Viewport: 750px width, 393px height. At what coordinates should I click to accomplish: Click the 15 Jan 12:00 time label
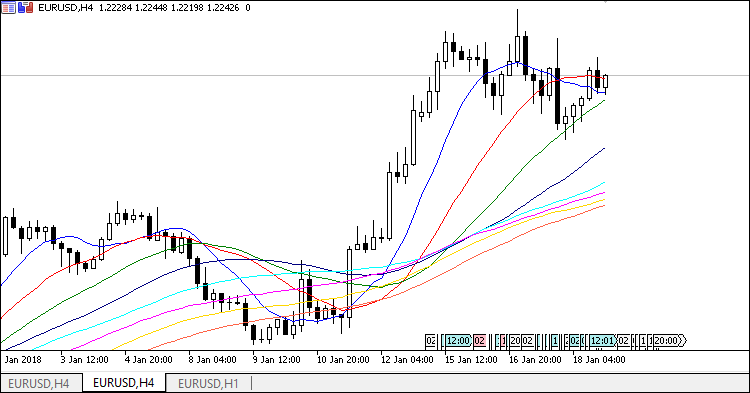coord(471,360)
